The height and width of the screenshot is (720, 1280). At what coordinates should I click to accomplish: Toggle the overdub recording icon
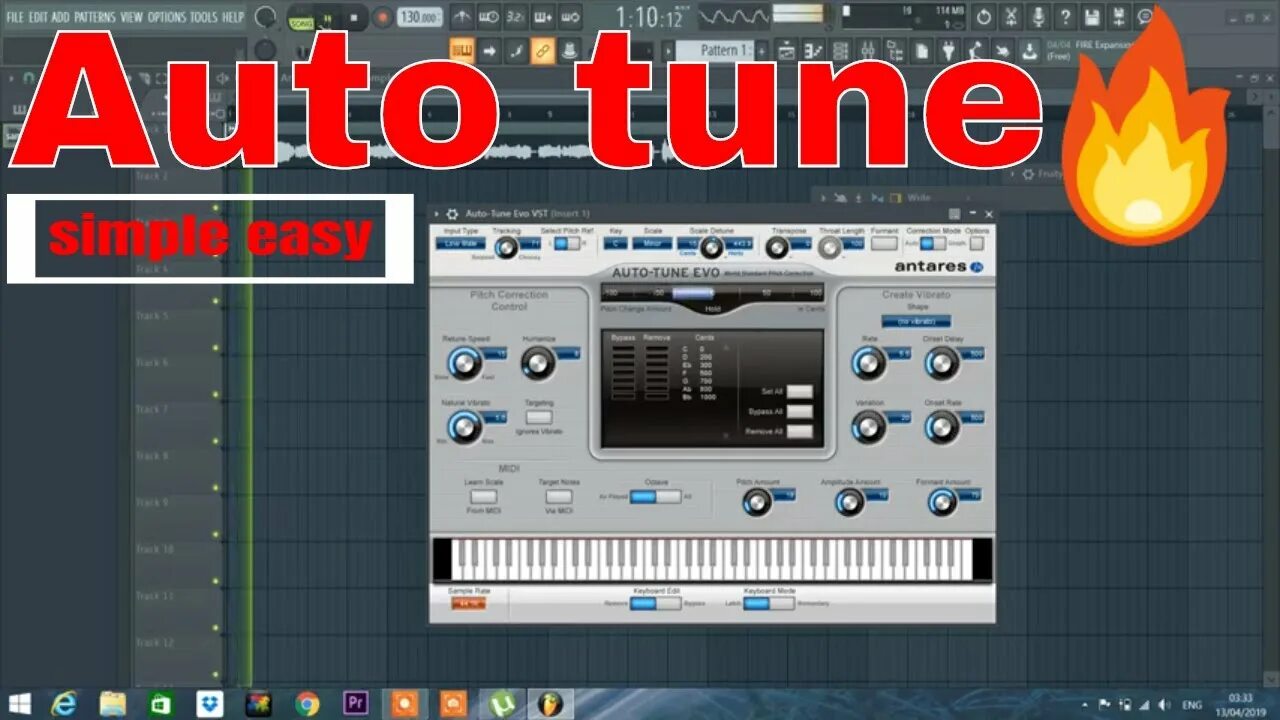(x=543, y=16)
